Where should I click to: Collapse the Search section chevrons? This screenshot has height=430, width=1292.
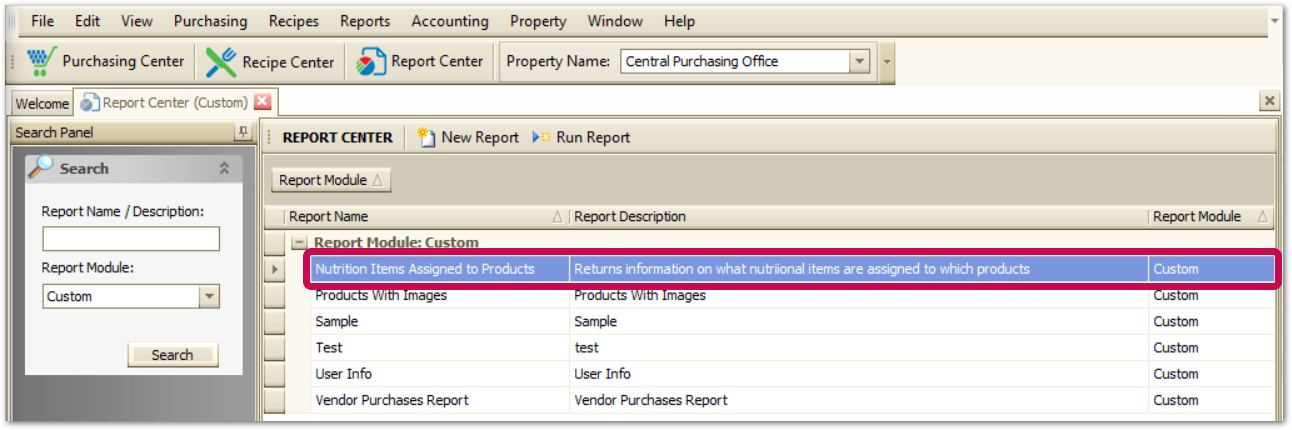[x=224, y=169]
